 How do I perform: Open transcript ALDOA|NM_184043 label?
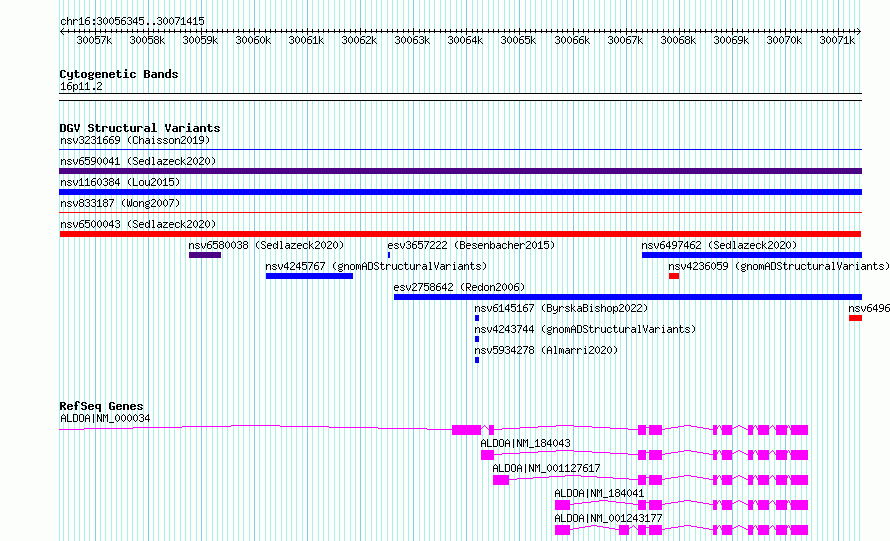525,443
